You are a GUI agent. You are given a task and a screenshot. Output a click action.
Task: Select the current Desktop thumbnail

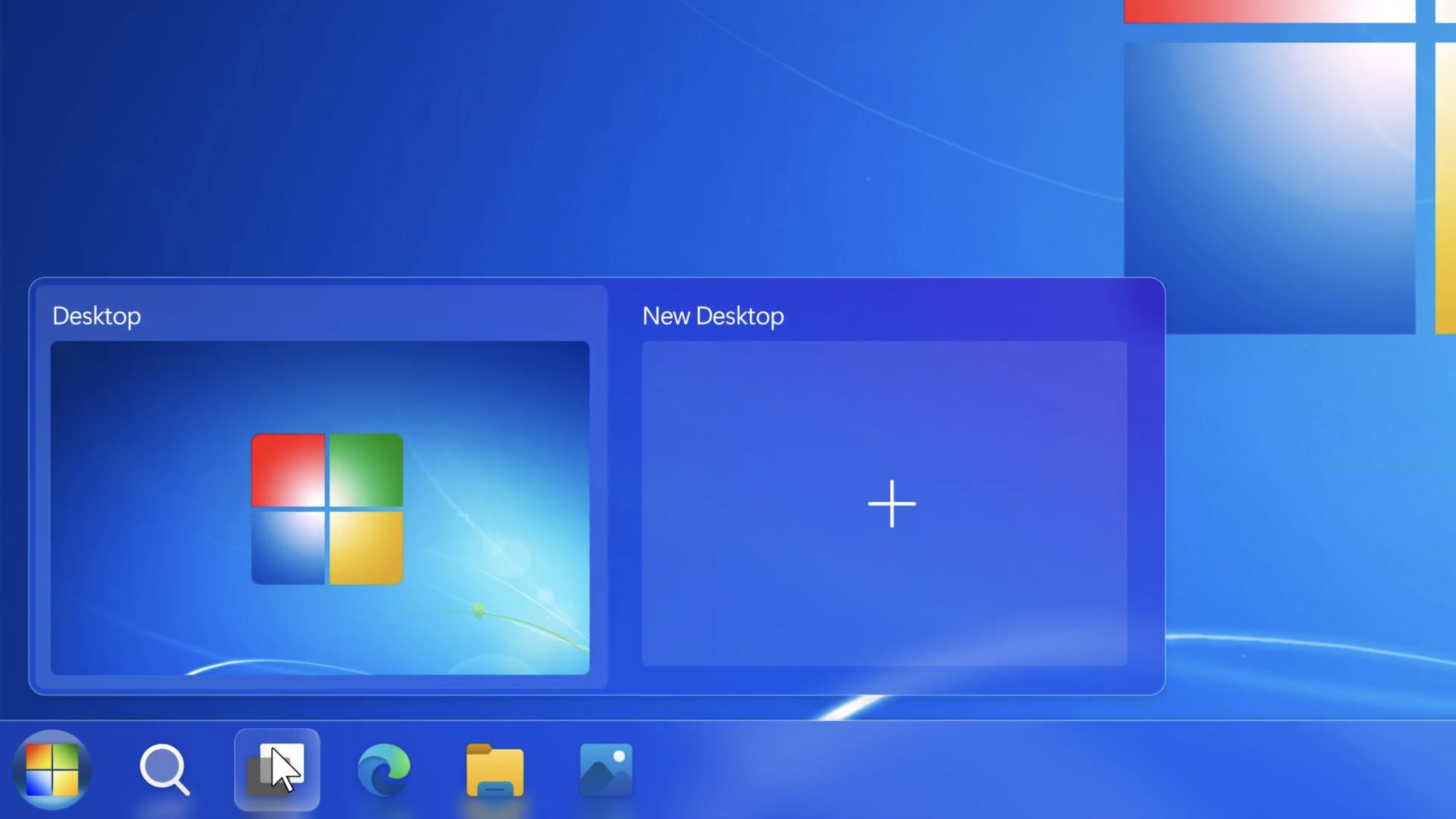click(x=320, y=508)
